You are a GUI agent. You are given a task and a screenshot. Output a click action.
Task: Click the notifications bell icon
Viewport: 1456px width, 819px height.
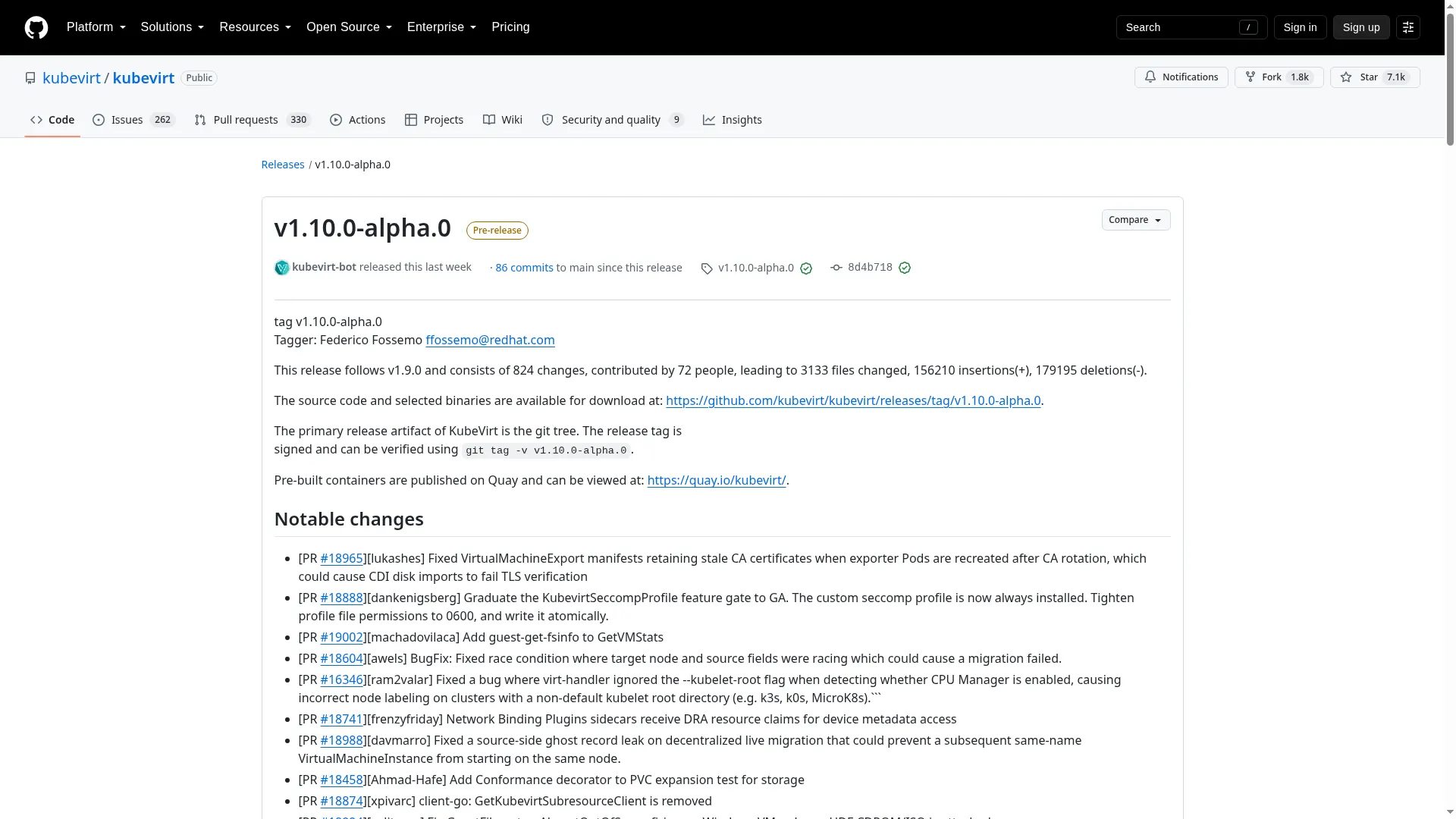pos(1150,77)
